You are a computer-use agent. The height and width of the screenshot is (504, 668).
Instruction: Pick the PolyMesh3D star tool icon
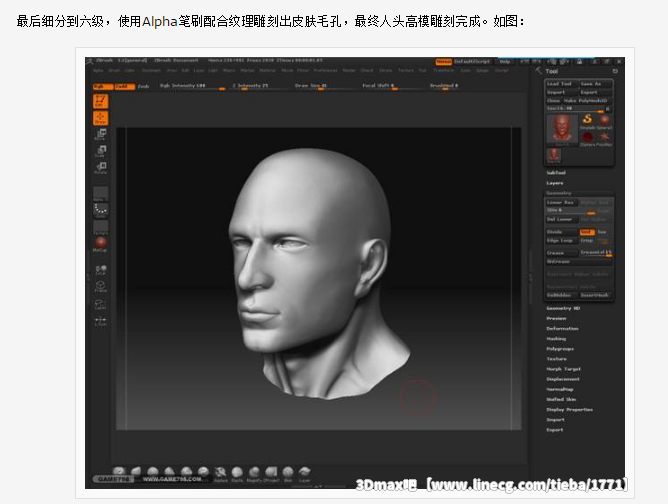[604, 138]
